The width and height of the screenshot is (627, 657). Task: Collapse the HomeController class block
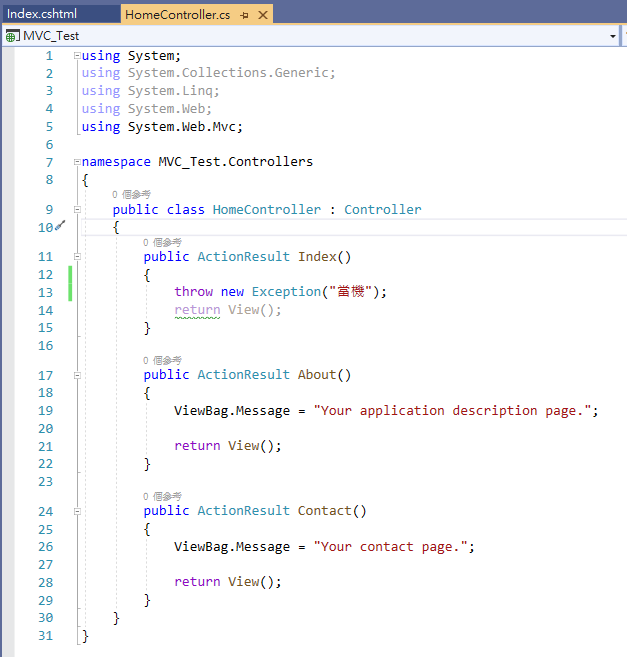click(77, 210)
